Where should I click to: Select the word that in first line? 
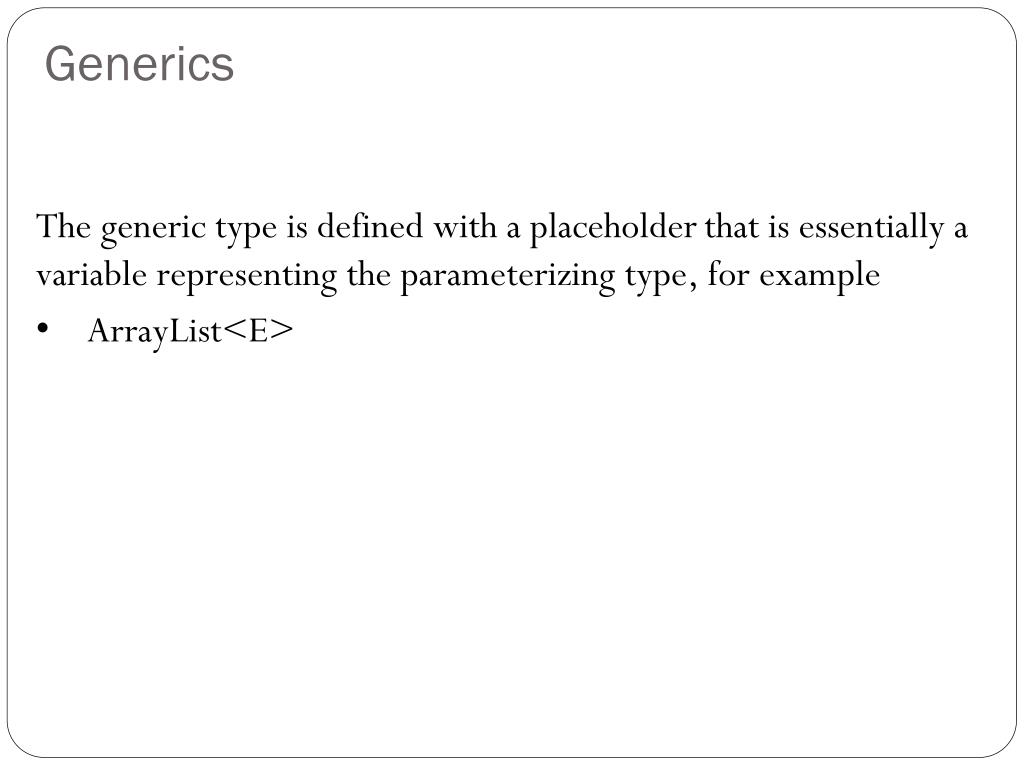pyautogui.click(x=731, y=226)
